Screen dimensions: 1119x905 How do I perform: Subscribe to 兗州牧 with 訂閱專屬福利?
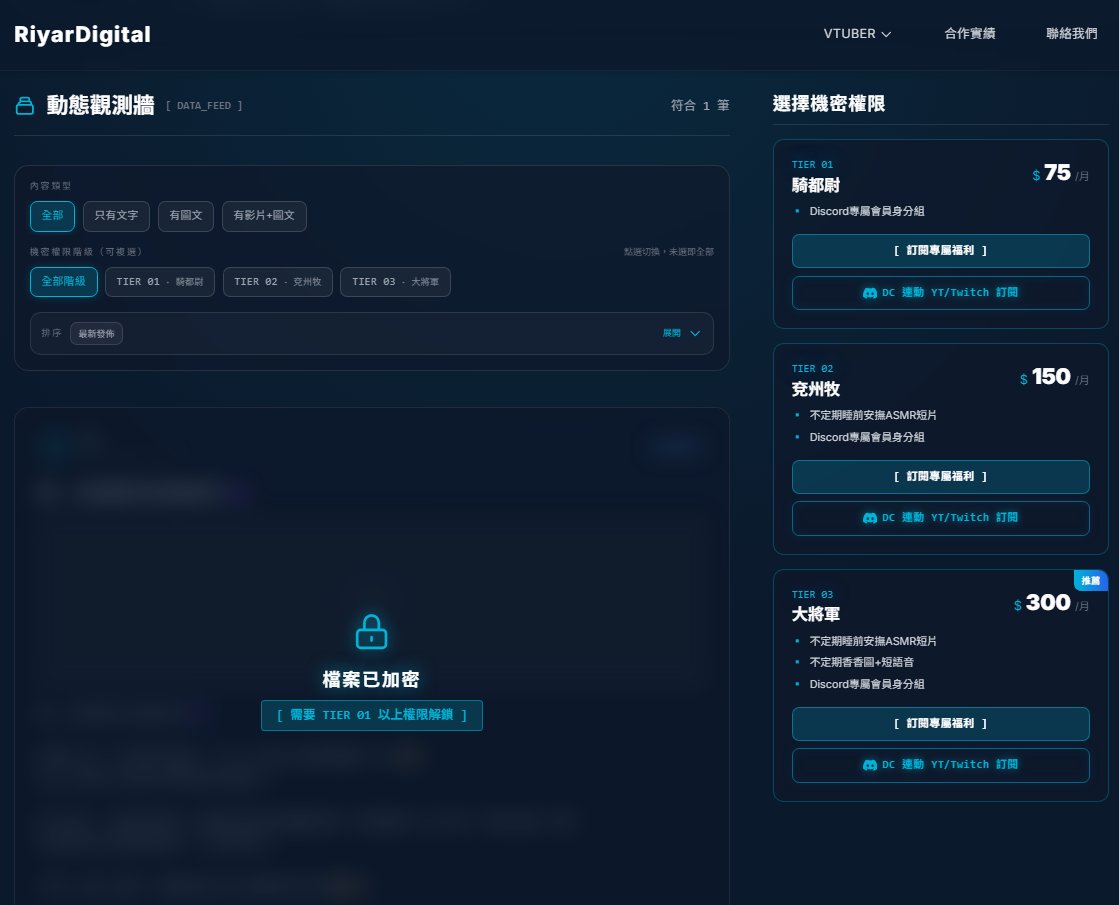pos(941,477)
